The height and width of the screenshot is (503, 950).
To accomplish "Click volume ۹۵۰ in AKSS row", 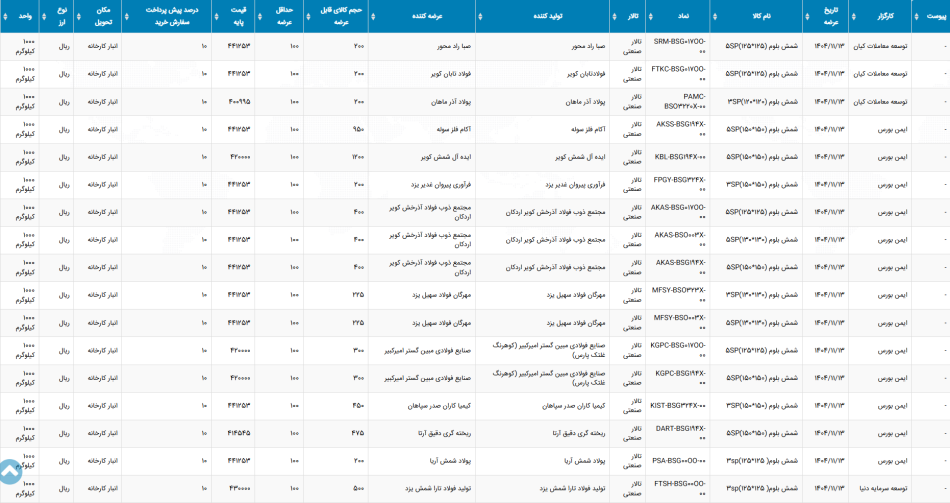I will click(x=358, y=129).
